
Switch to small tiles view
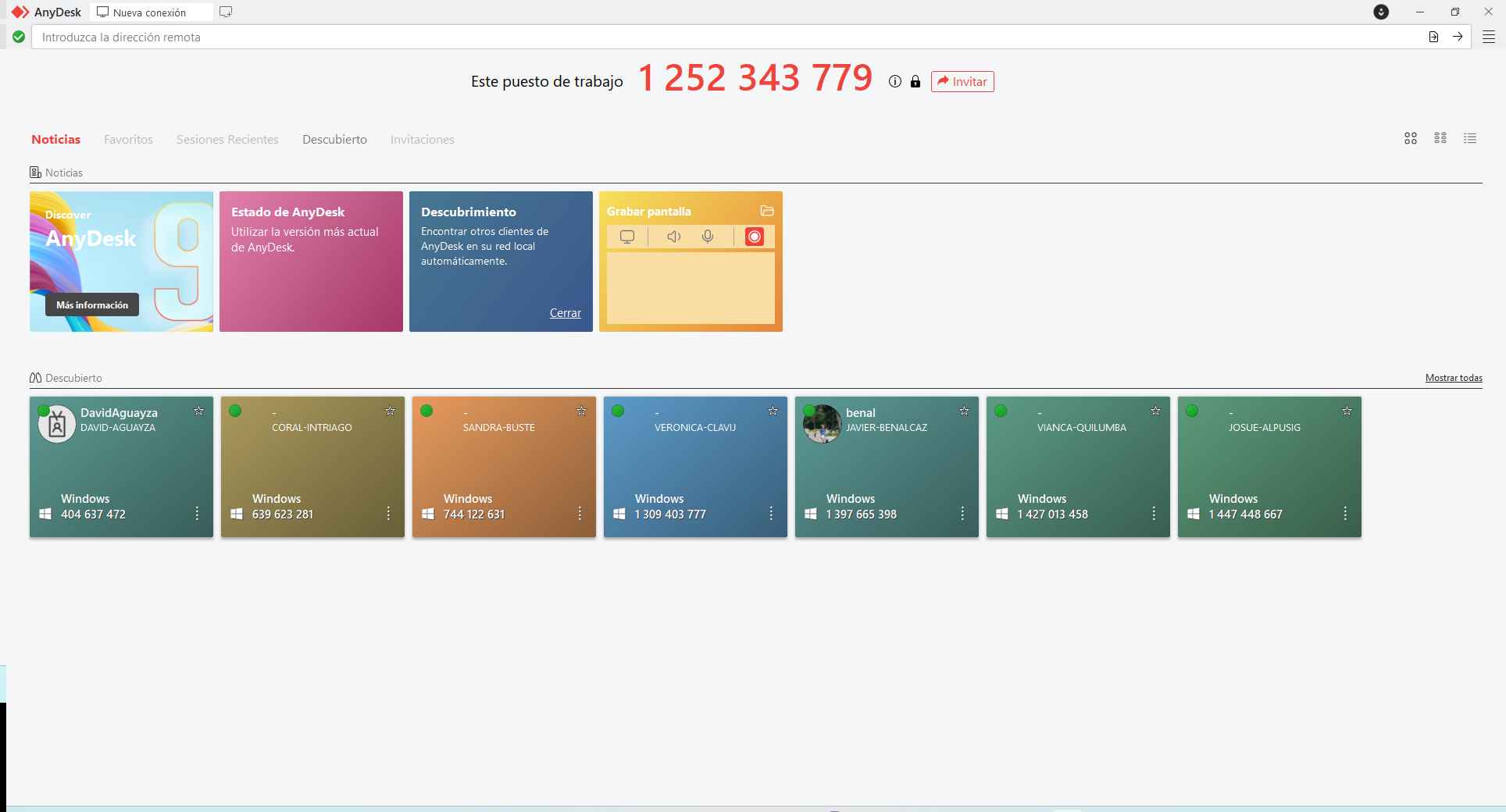click(1440, 138)
